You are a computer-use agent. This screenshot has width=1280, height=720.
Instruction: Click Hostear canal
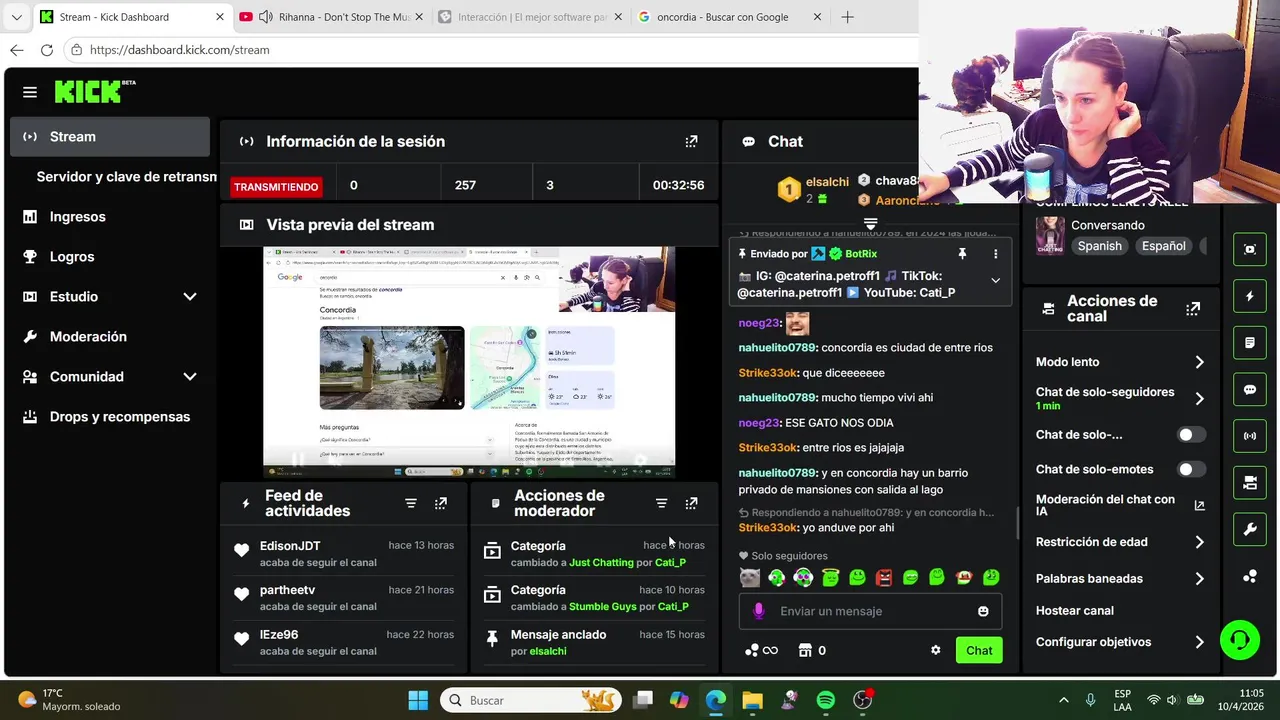[1075, 610]
